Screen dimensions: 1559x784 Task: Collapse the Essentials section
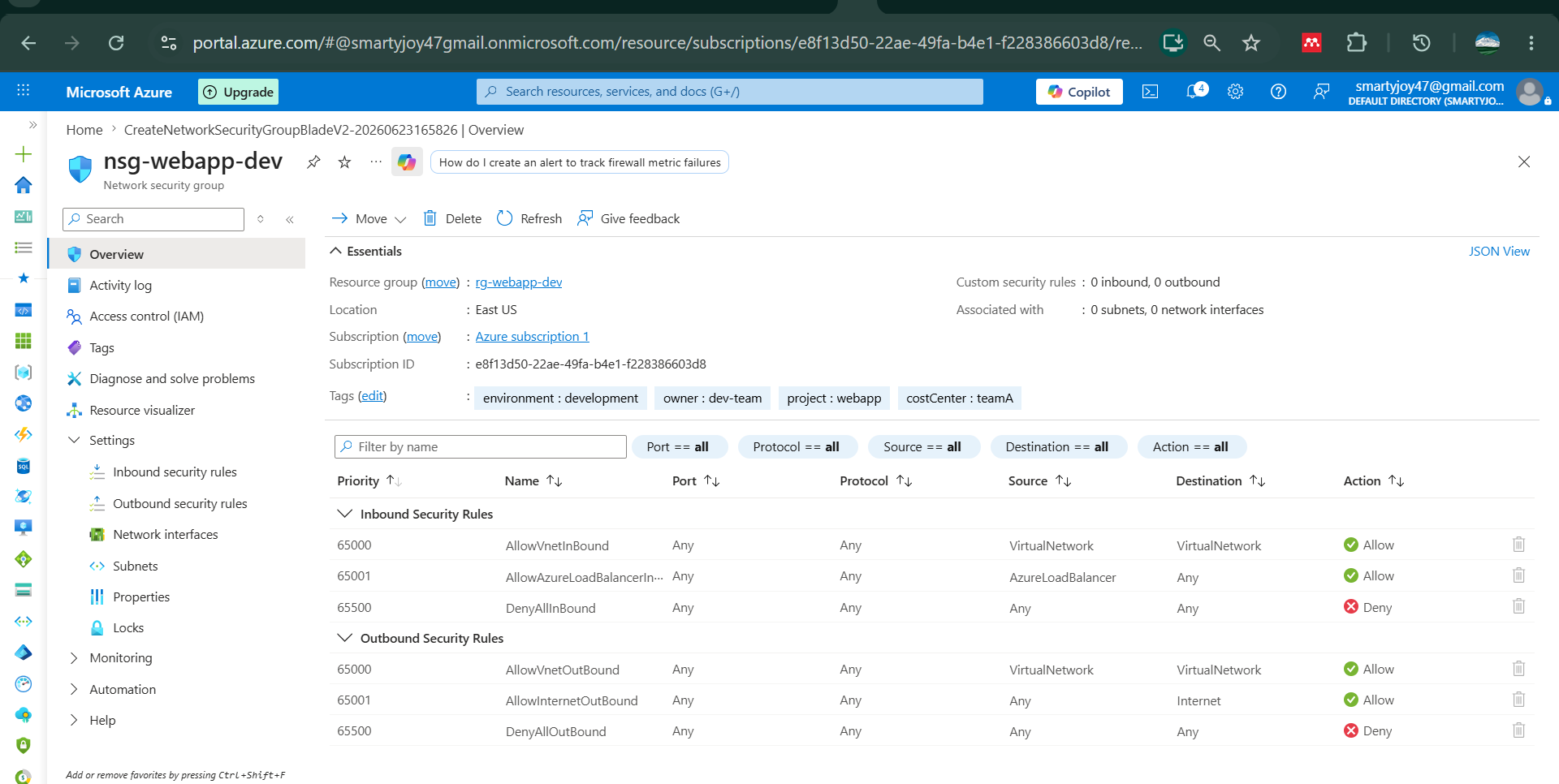pyautogui.click(x=335, y=251)
